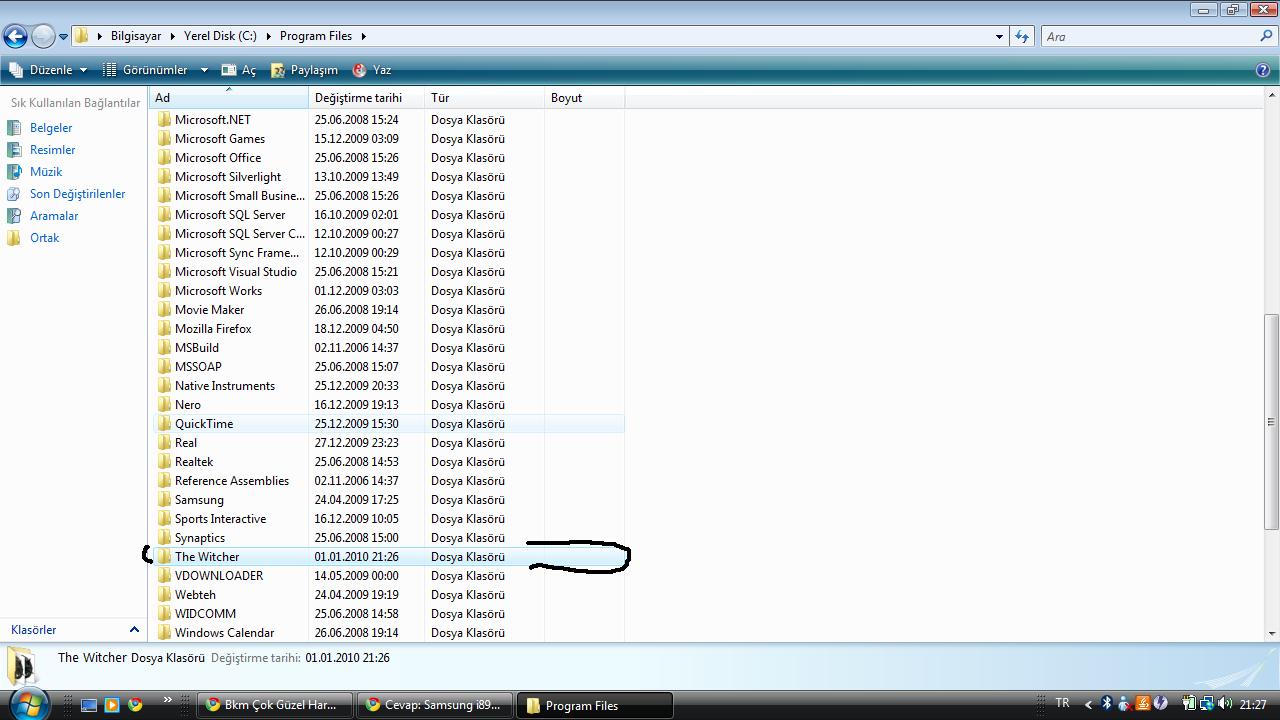Open the Görünümler dropdown arrow
Viewport: 1280px width, 720px height.
pyautogui.click(x=204, y=70)
